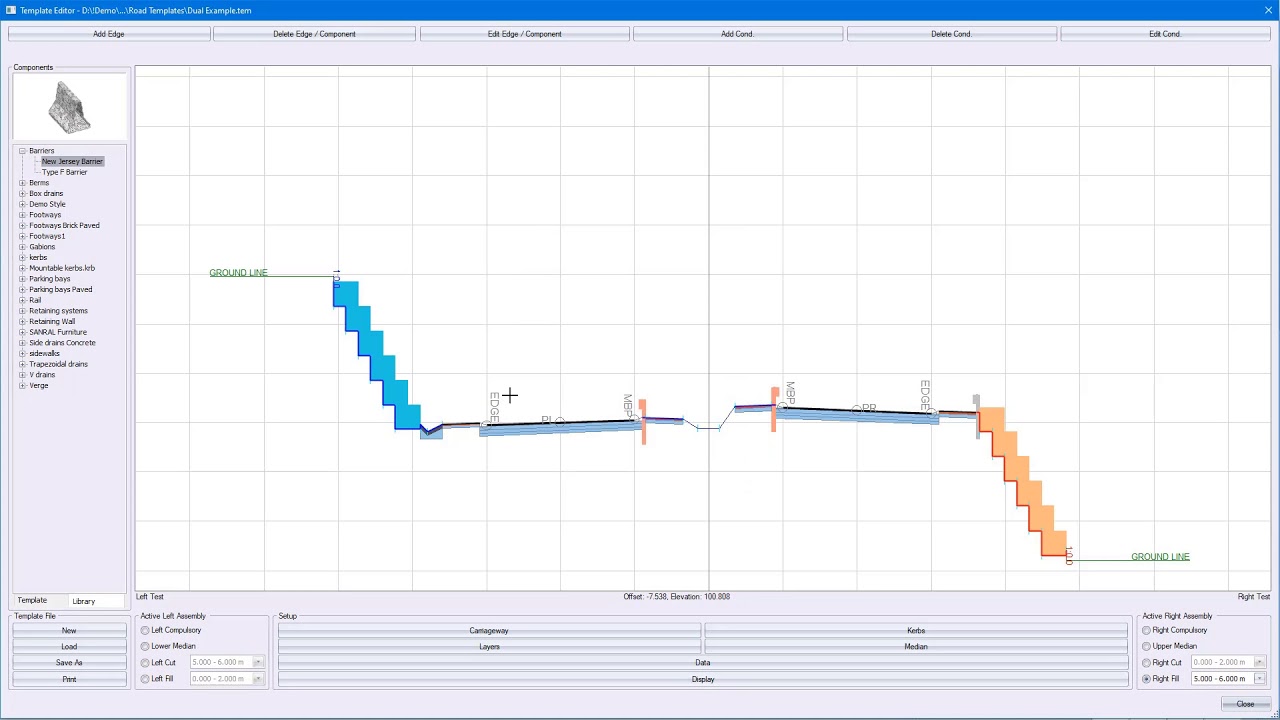Expand the Gabions tree node
The width and height of the screenshot is (1280, 720).
tap(22, 247)
